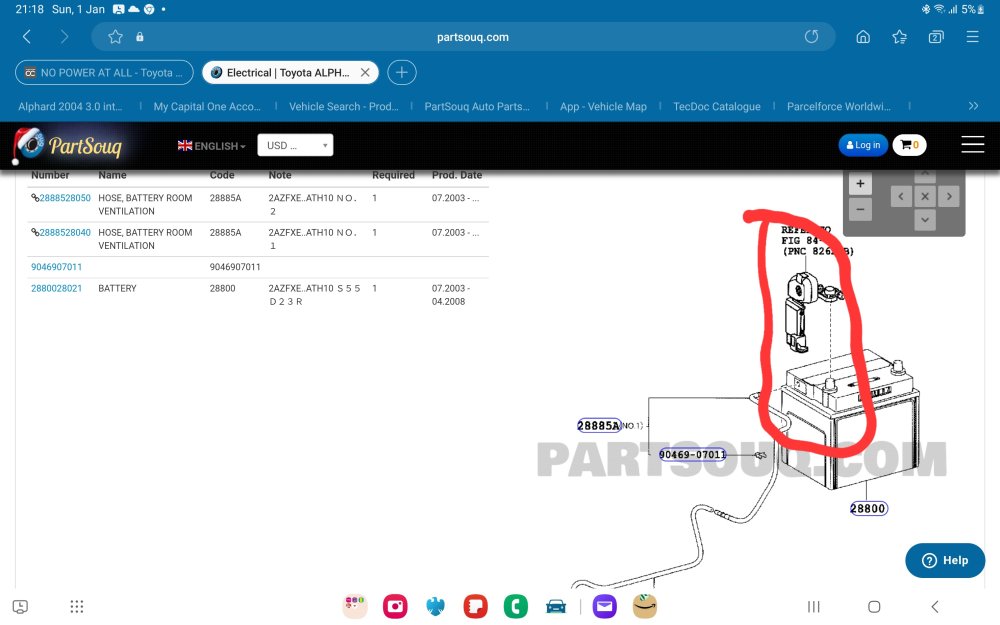Open the Help chat button
The width and height of the screenshot is (1000, 625).
click(x=945, y=560)
